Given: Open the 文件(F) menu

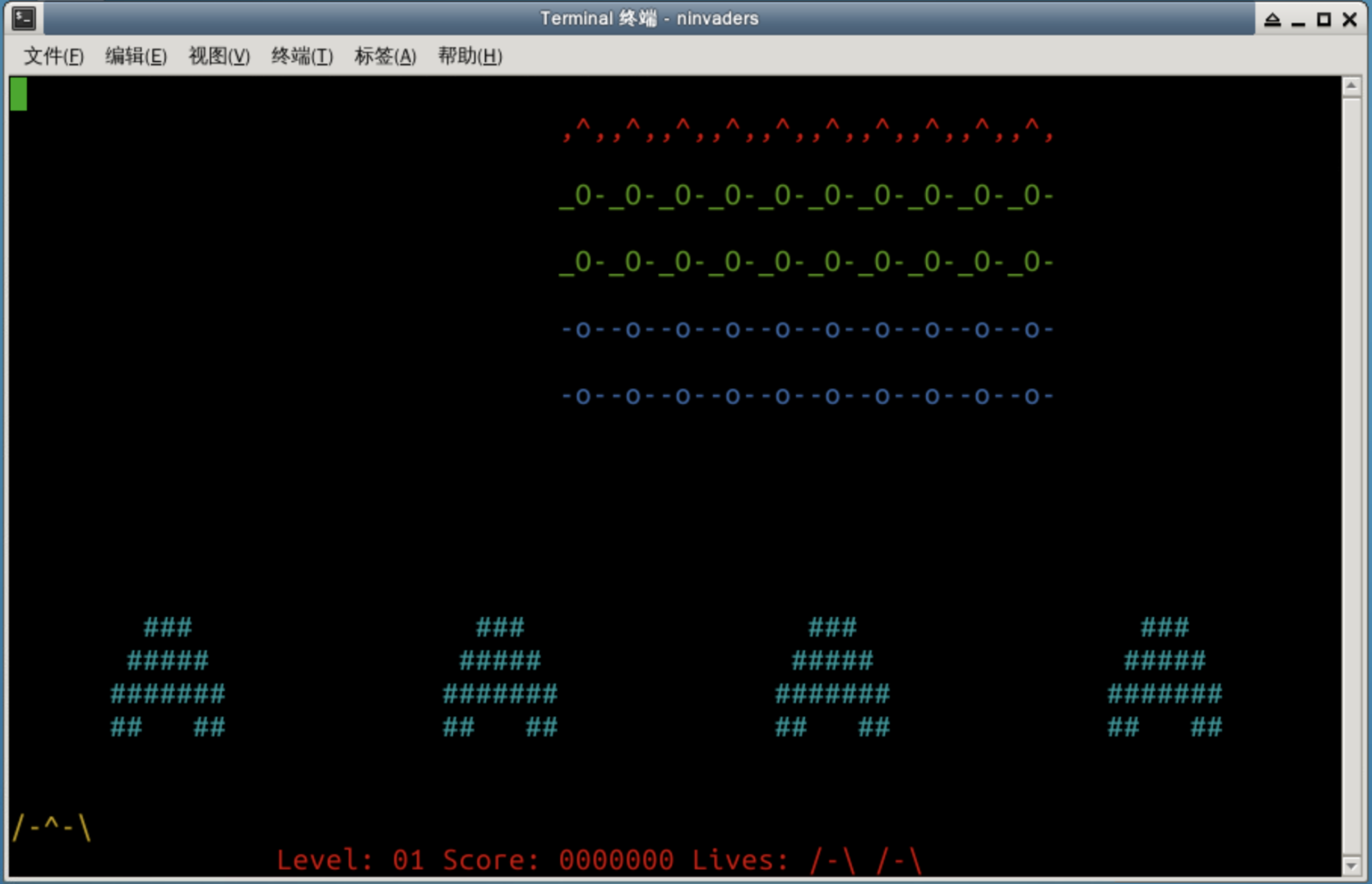Looking at the screenshot, I should point(54,56).
